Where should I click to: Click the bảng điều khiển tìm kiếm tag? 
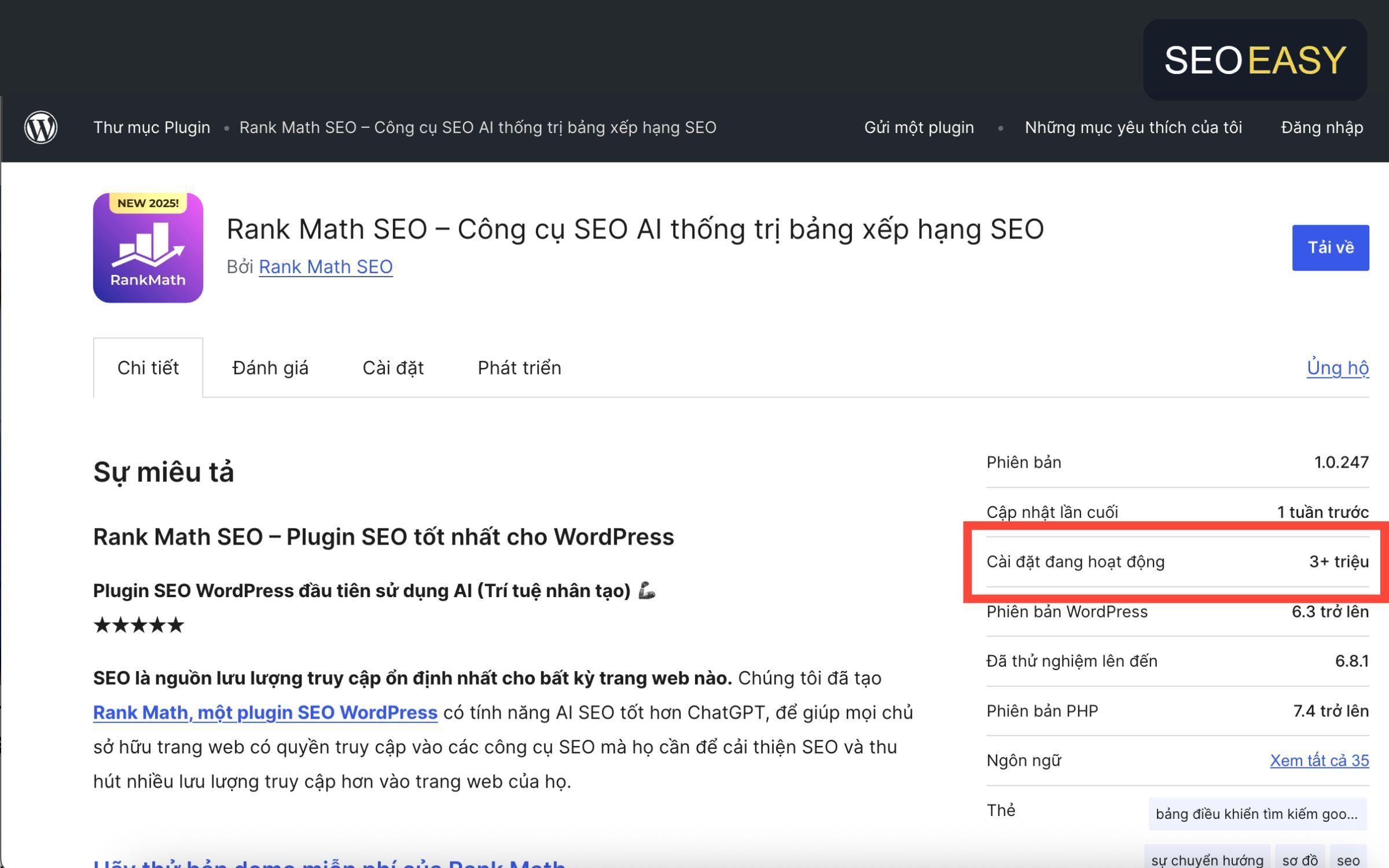pos(1257,814)
